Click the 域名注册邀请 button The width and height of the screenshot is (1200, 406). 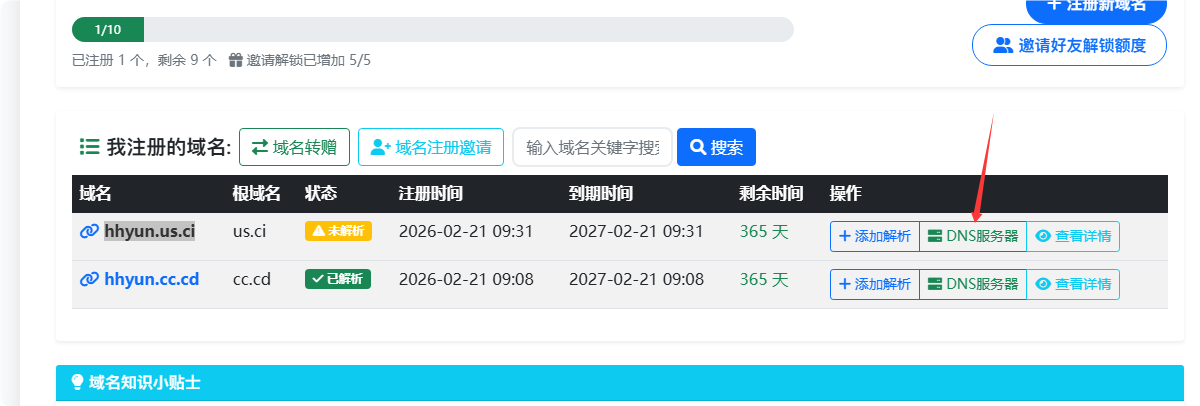pos(431,147)
